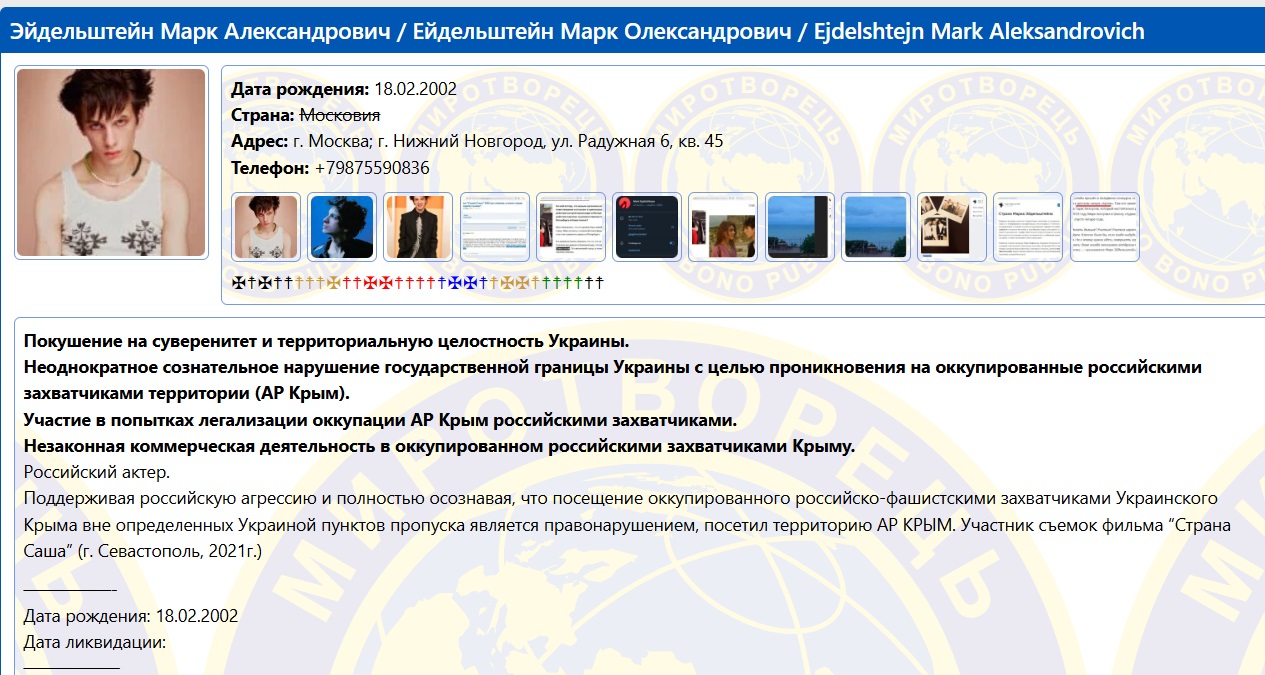Open the eleventh thumbnail, article with bold heading
The height and width of the screenshot is (675, 1265).
[1028, 227]
